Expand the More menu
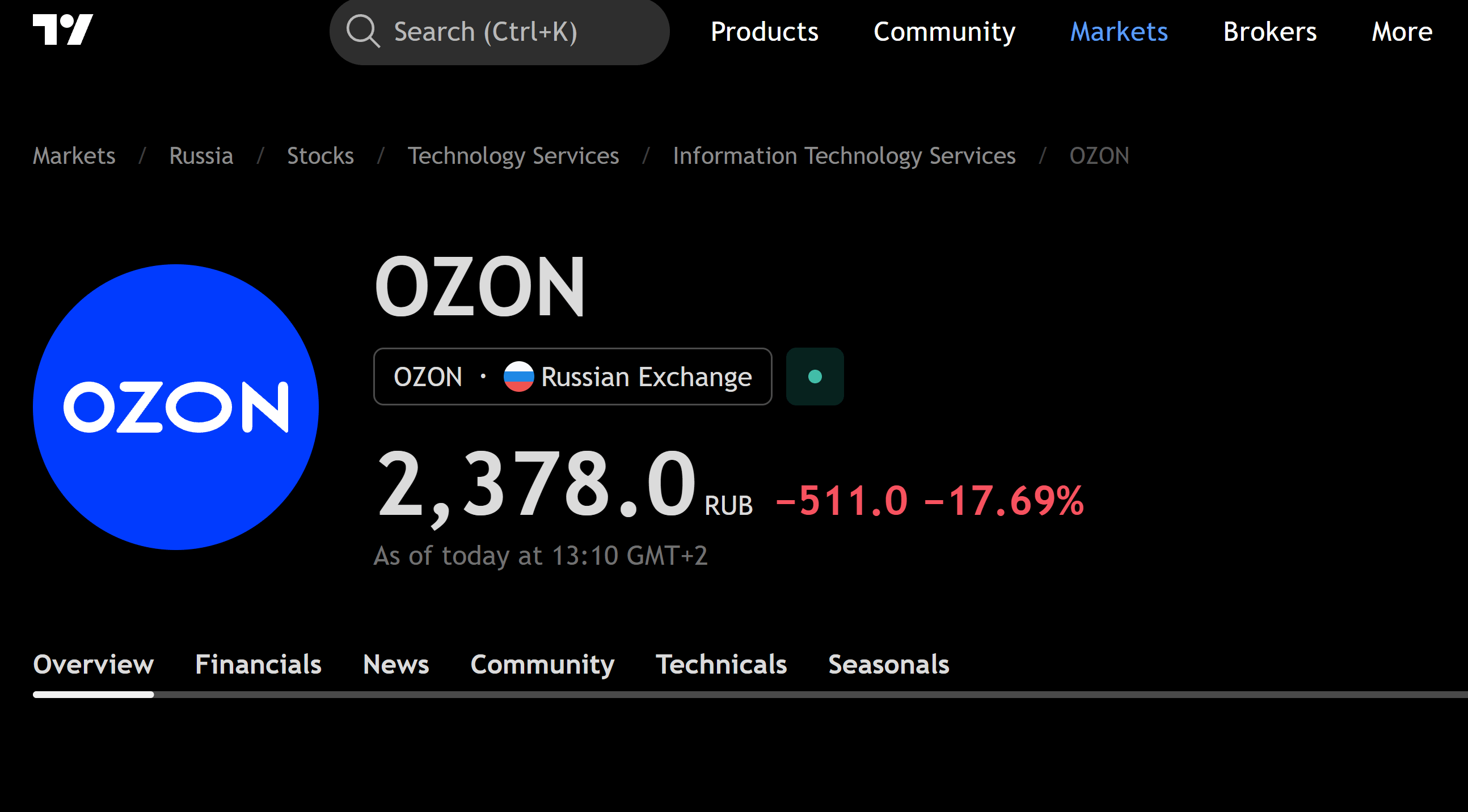The image size is (1468, 812). tap(1402, 31)
